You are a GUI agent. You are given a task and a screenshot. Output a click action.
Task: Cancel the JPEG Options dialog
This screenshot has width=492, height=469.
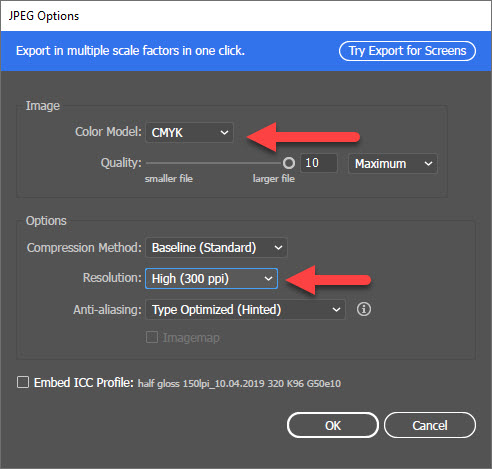pos(430,425)
